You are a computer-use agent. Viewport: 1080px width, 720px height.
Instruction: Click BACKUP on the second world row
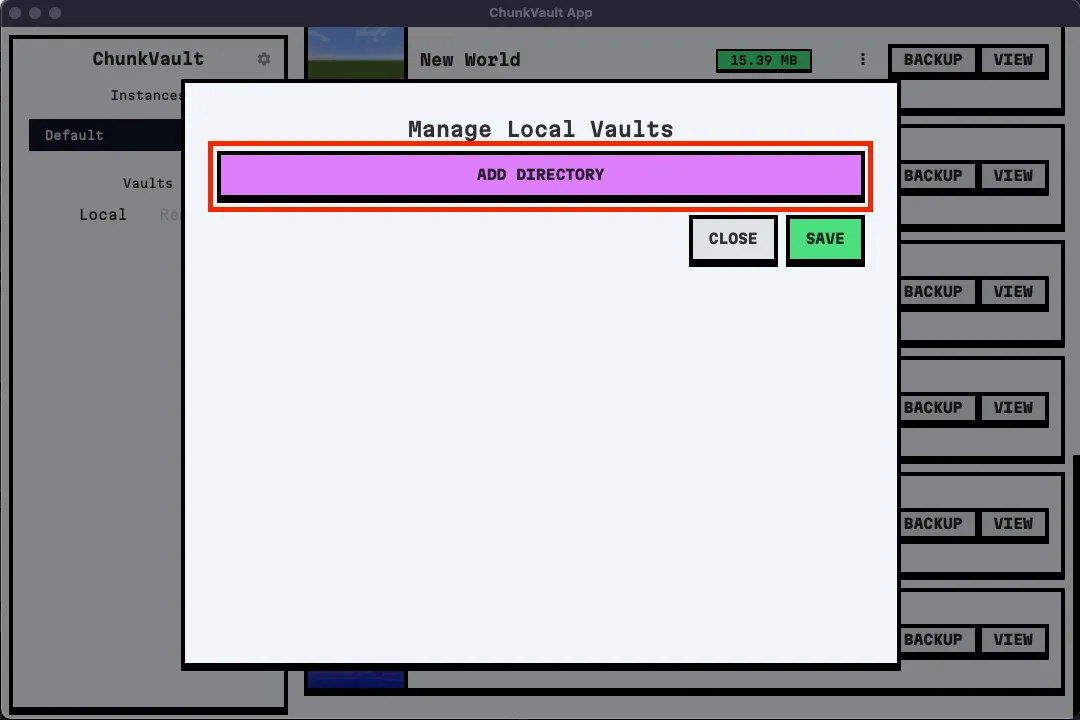tap(936, 175)
